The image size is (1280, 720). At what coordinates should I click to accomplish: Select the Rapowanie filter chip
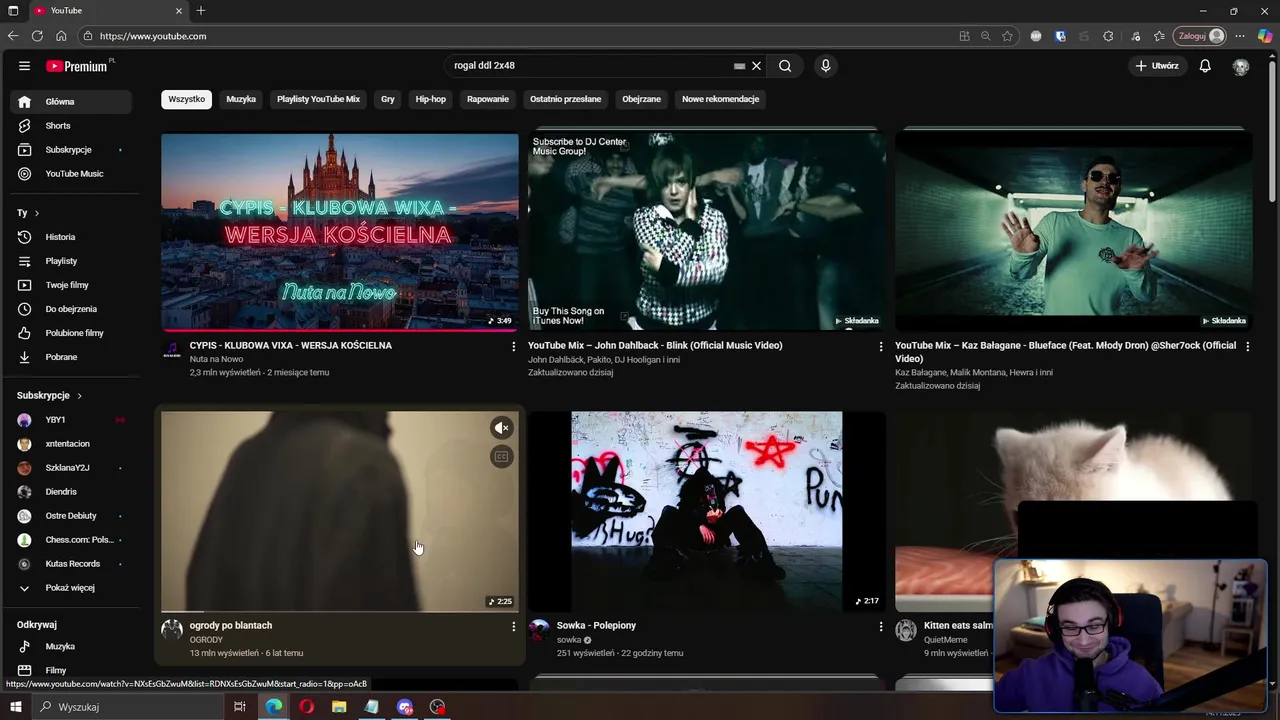click(488, 99)
